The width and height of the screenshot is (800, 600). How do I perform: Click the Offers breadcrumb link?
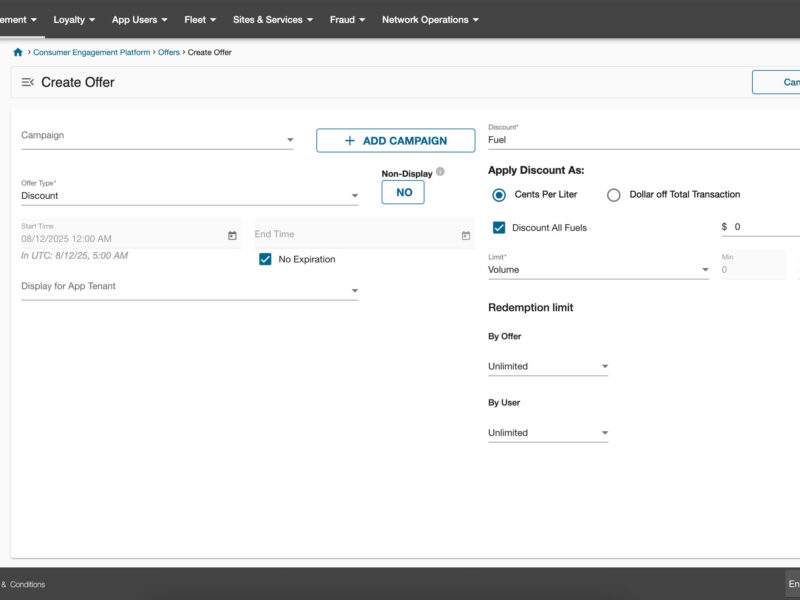(168, 51)
